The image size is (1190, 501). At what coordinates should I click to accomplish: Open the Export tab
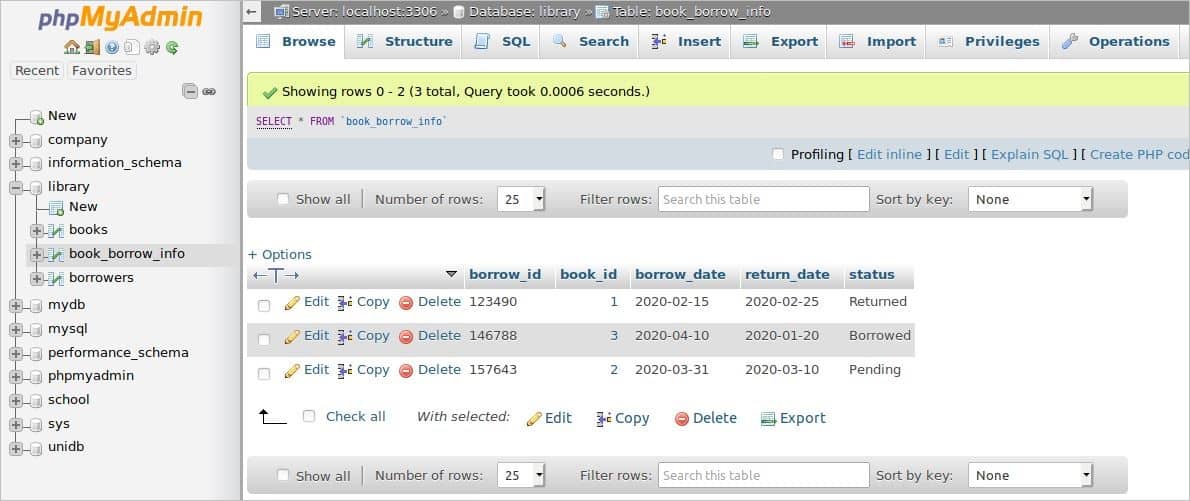[x=779, y=42]
